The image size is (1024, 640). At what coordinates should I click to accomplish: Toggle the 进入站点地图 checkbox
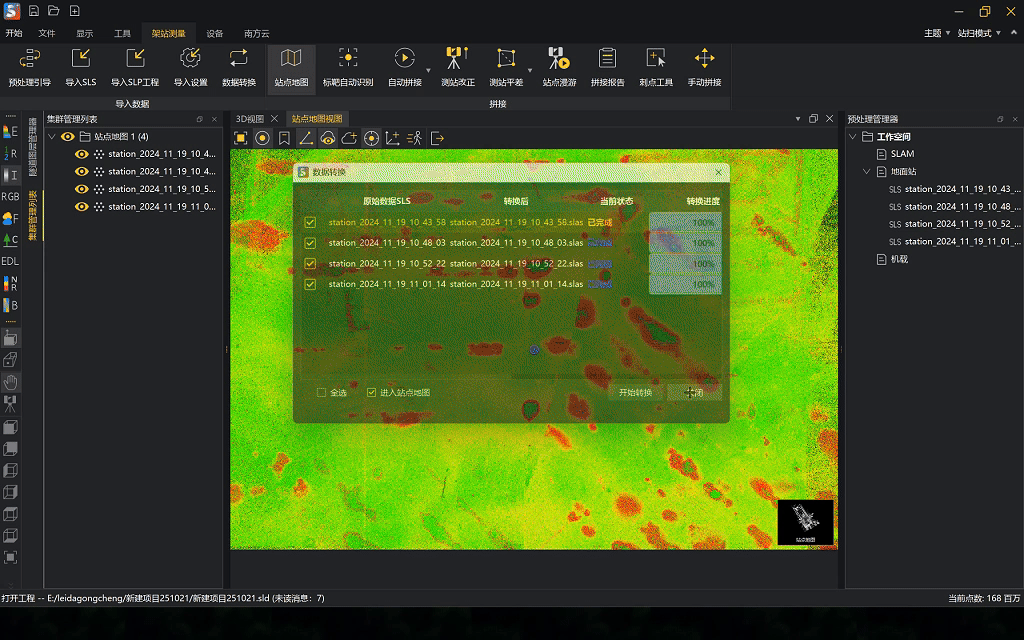[x=372, y=393]
